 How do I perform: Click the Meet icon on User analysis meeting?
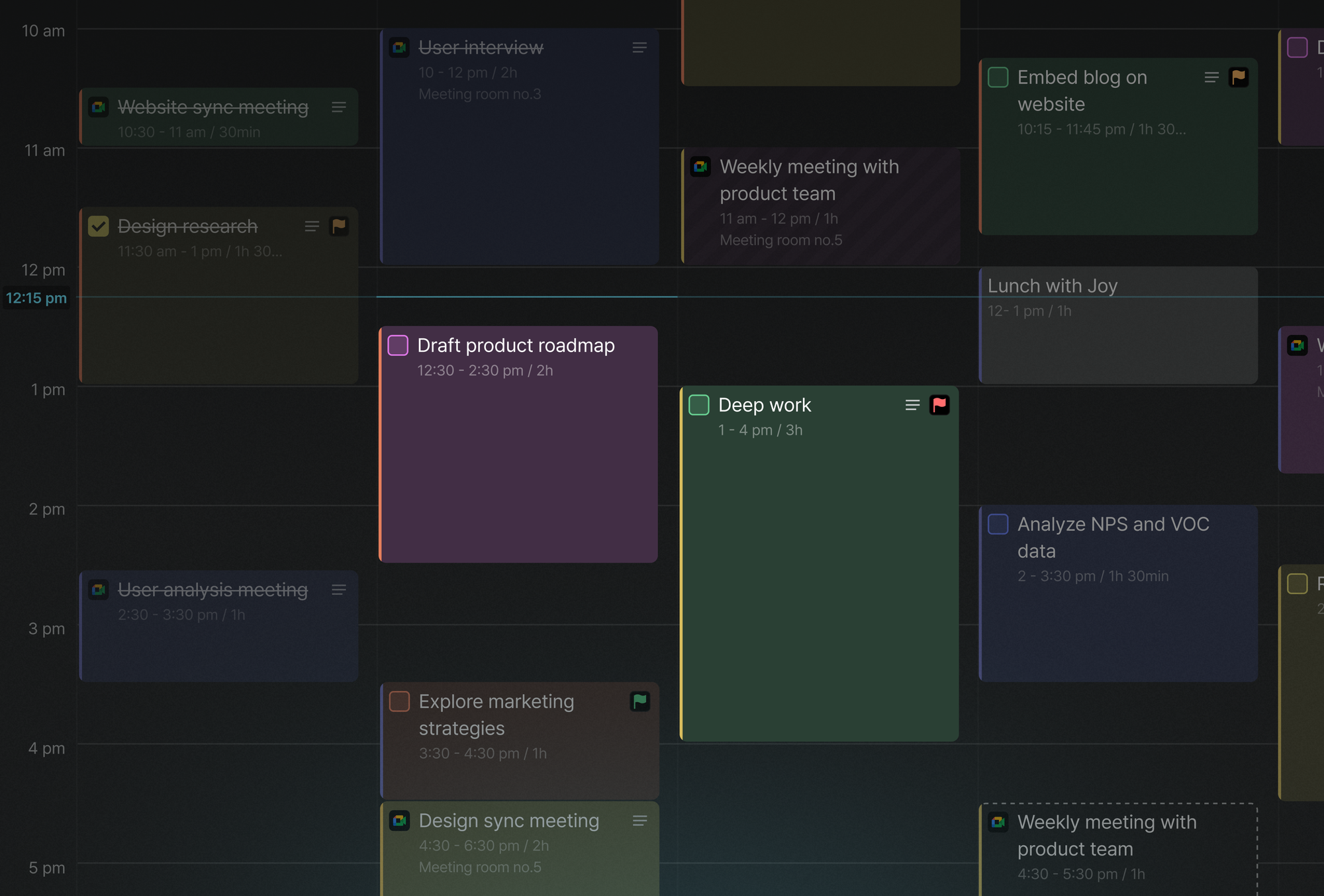[x=99, y=590]
